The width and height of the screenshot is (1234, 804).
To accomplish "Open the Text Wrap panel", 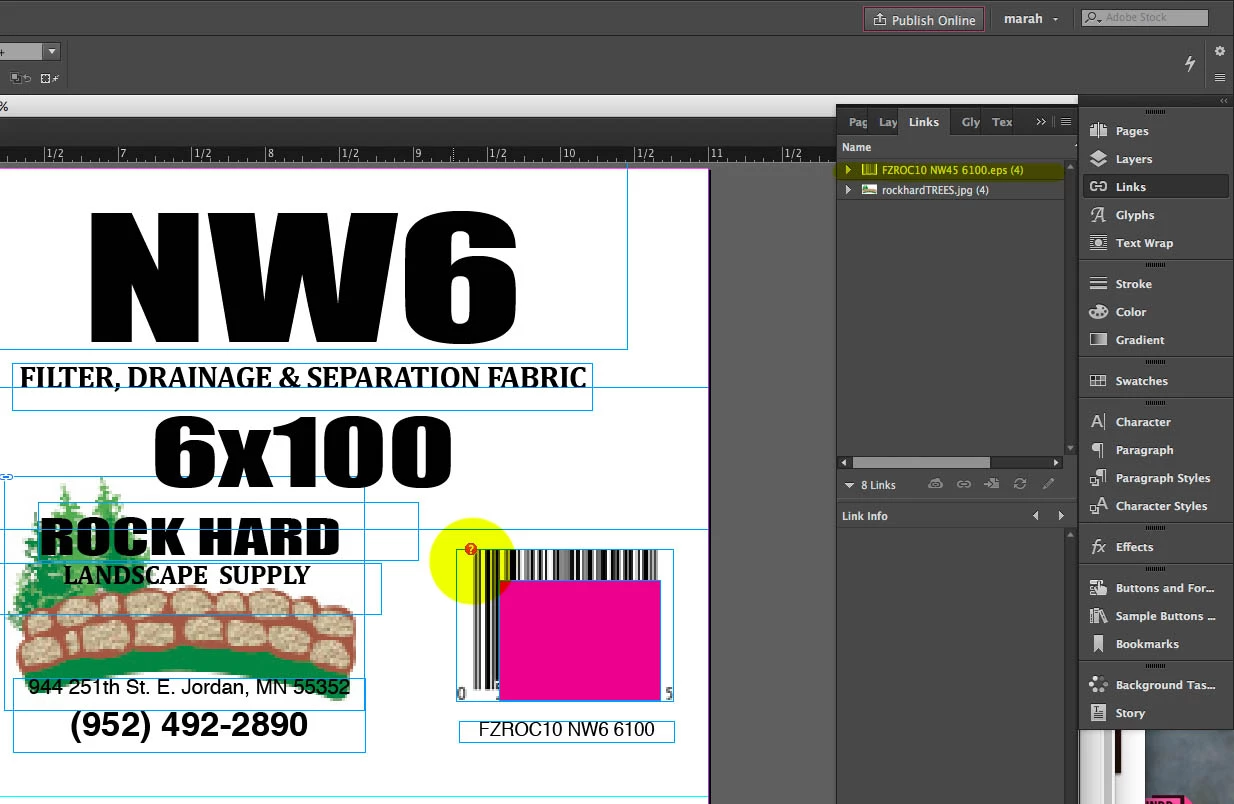I will (1155, 243).
